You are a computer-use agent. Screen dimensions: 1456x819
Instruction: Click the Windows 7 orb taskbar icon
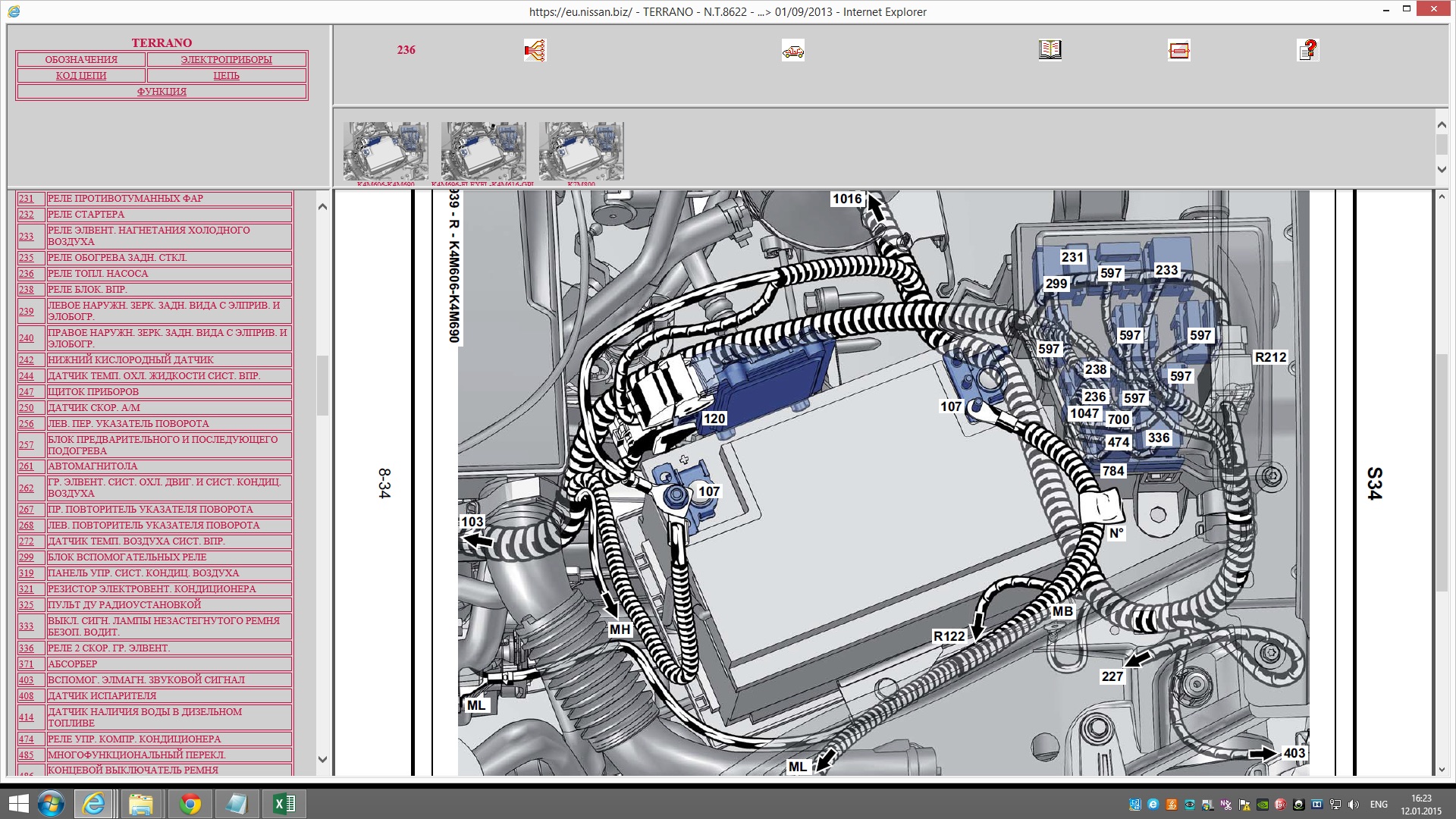tap(51, 804)
